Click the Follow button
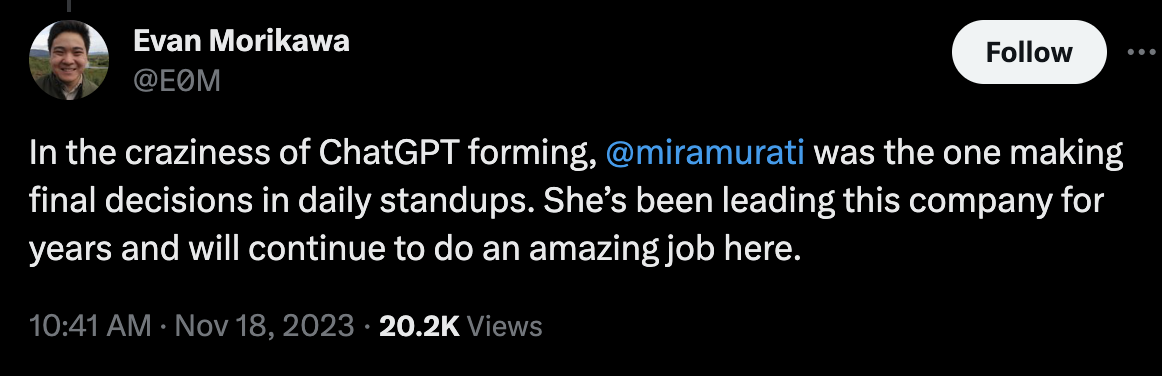This screenshot has height=376, width=1162. [1029, 52]
